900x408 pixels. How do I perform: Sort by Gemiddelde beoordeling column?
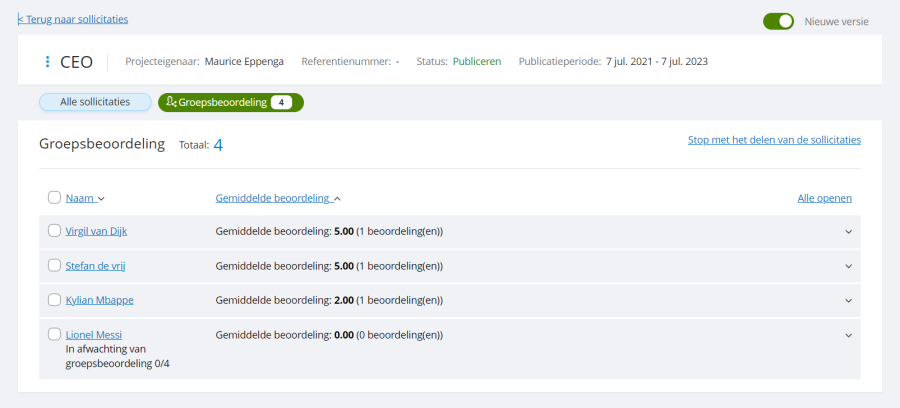point(278,199)
